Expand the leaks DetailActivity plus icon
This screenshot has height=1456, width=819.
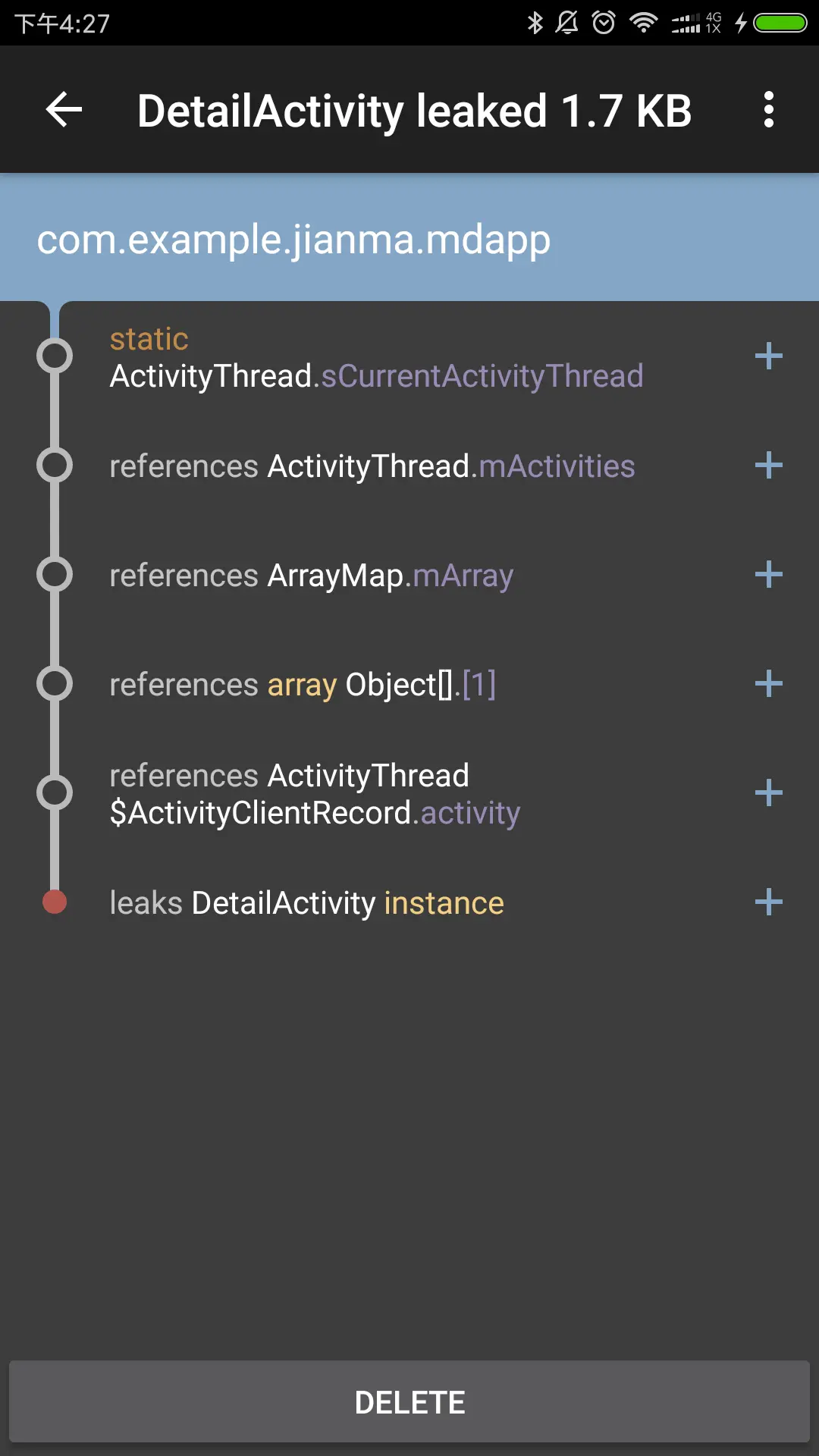coord(768,902)
